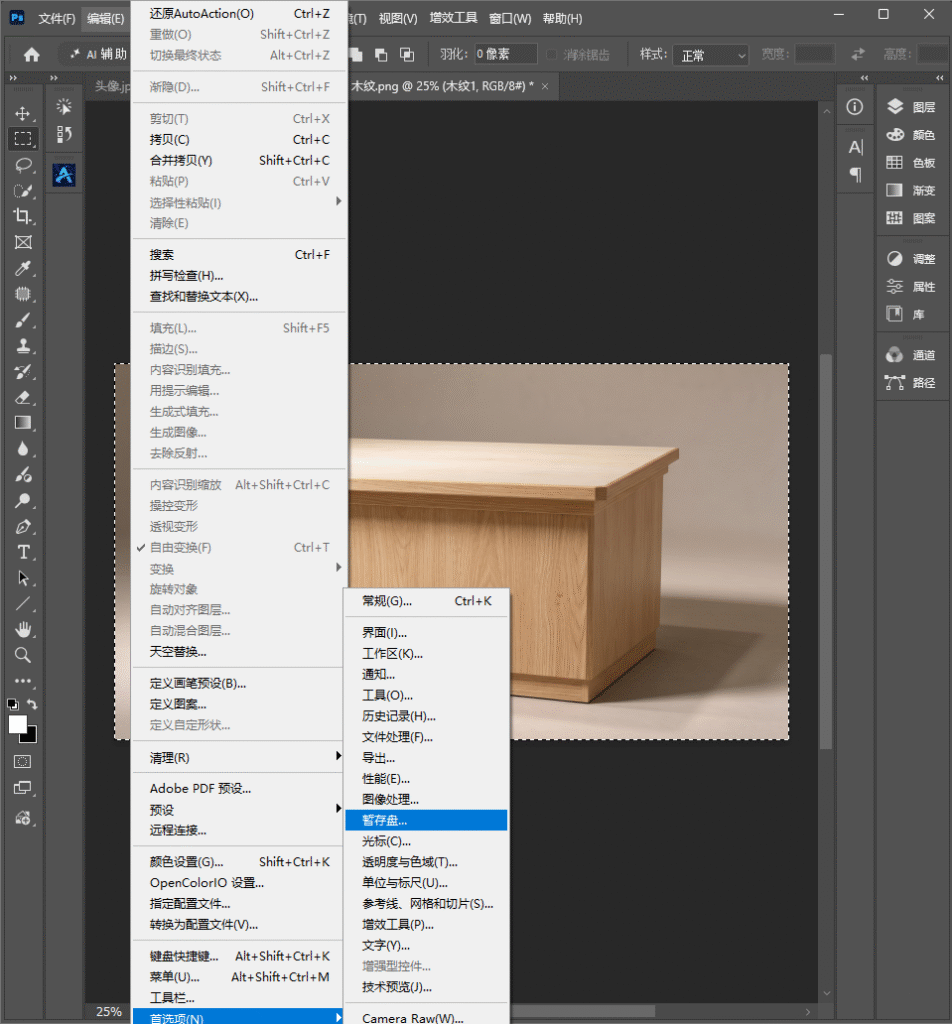Select the Eyedropper tool
The image size is (952, 1024).
(23, 268)
